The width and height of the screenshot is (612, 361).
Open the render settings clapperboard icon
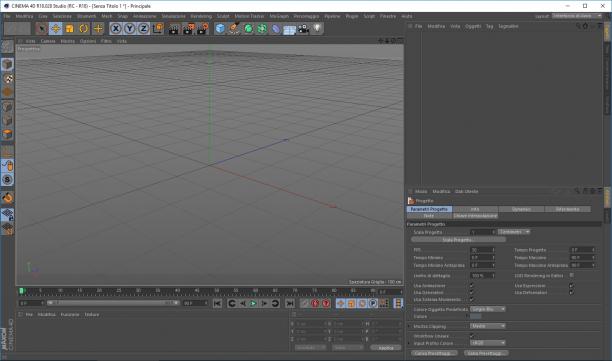click(203, 28)
